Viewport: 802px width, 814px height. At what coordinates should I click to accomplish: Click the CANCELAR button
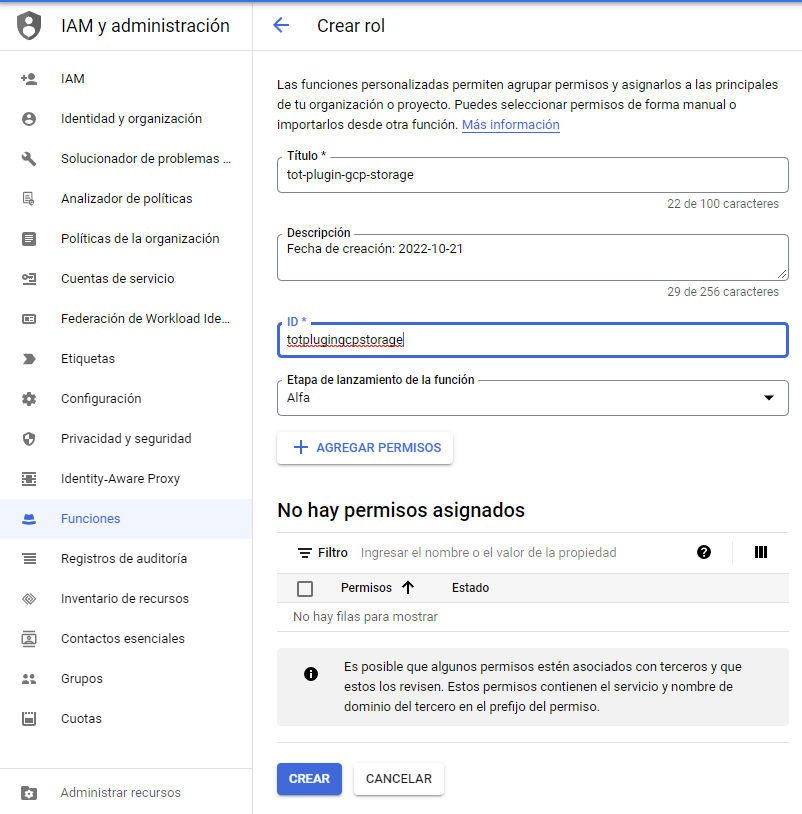point(398,779)
